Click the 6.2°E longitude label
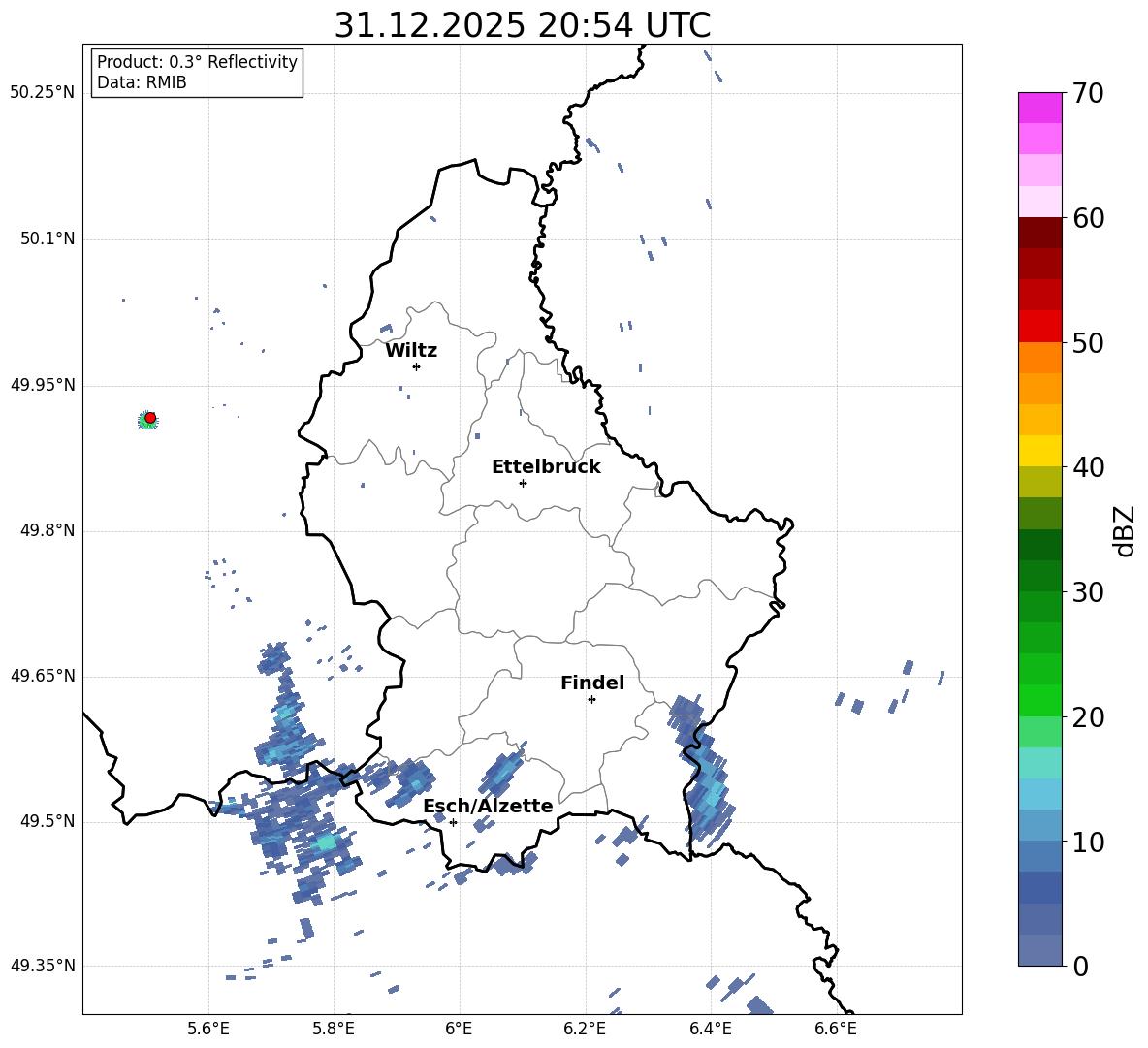The image size is (1148, 1048). click(x=585, y=1029)
